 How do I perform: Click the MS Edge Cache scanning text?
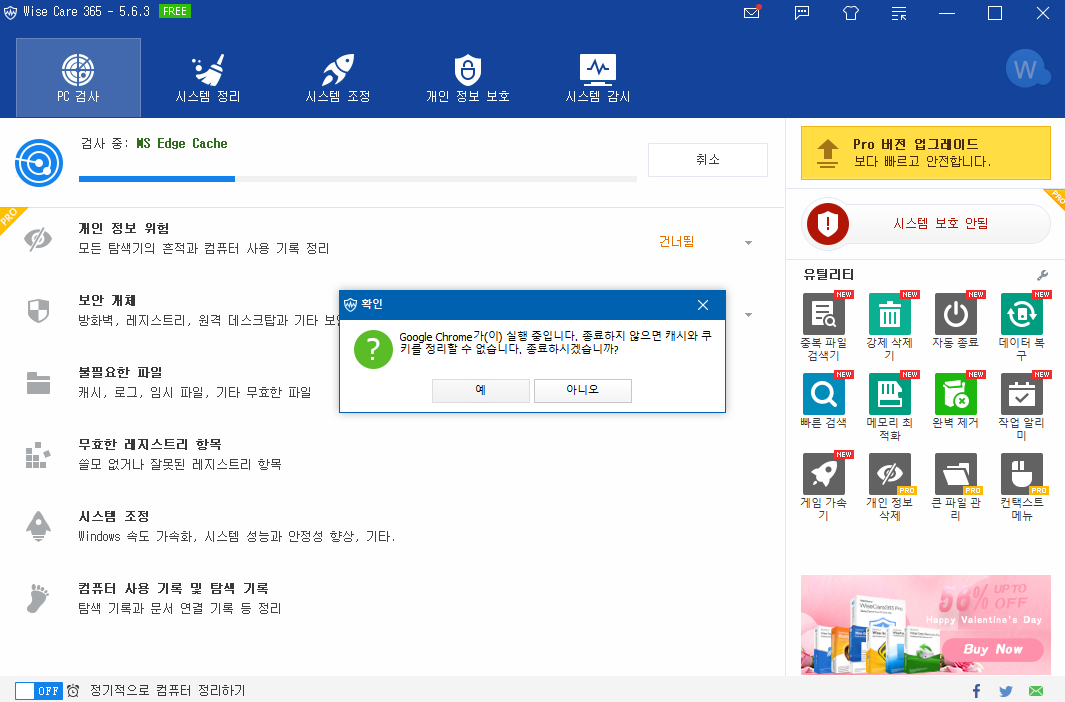[x=181, y=143]
